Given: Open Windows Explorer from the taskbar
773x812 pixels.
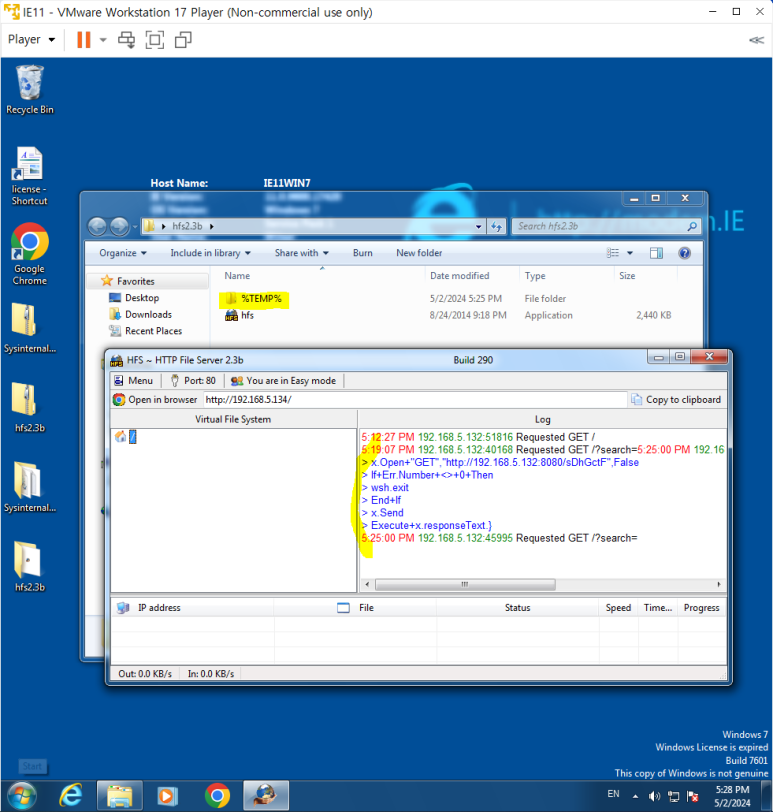Looking at the screenshot, I should (120, 795).
